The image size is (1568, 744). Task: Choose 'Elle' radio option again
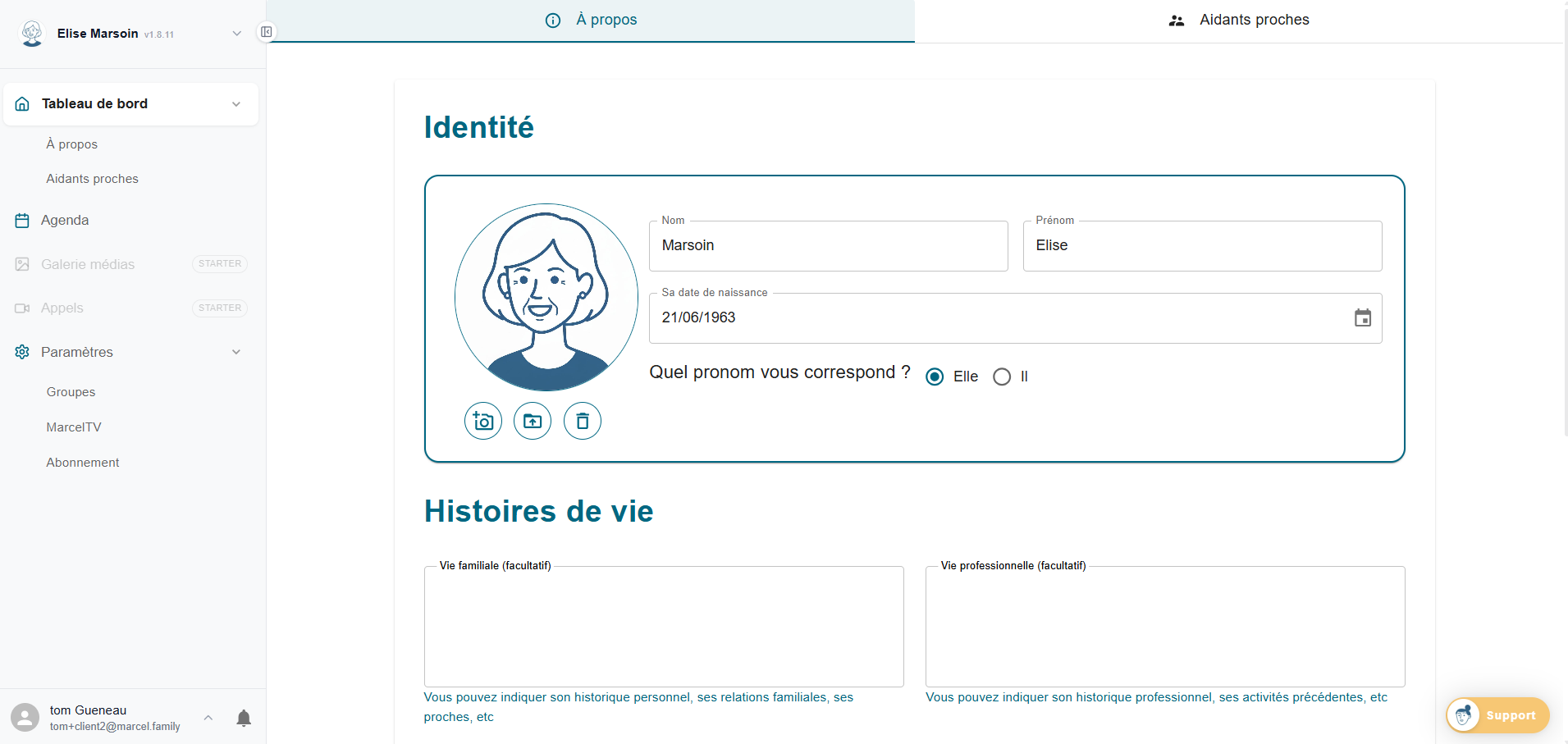click(934, 377)
